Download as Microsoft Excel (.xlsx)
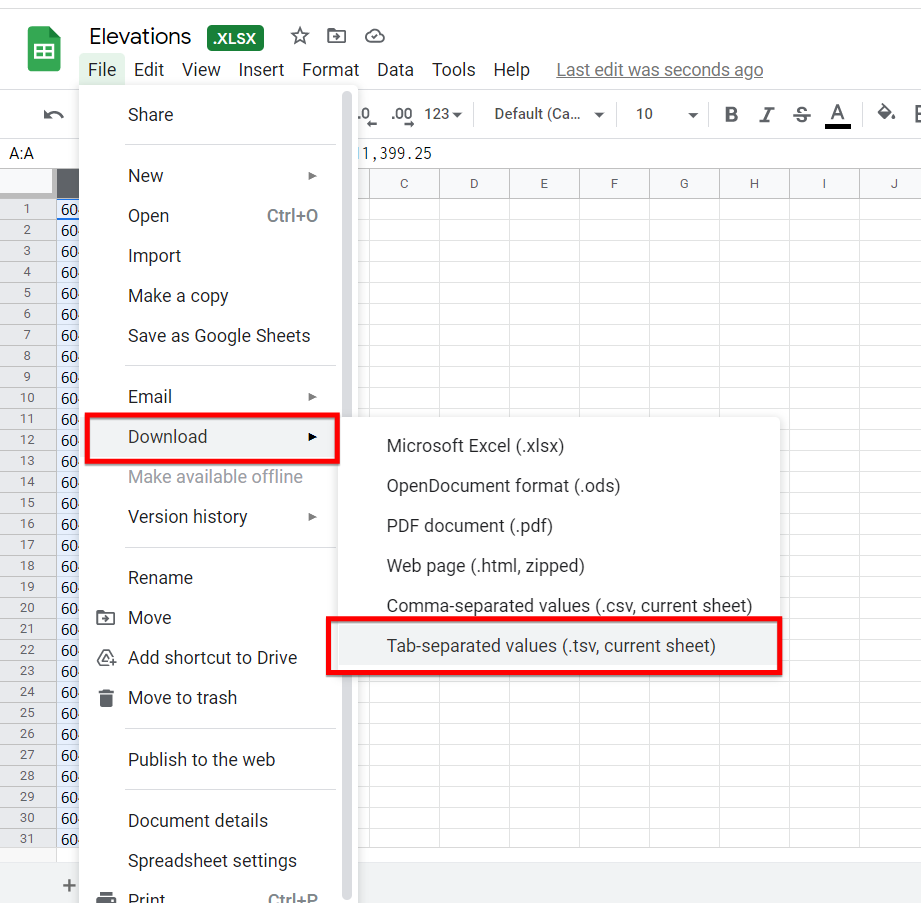This screenshot has height=903, width=921. [559, 446]
